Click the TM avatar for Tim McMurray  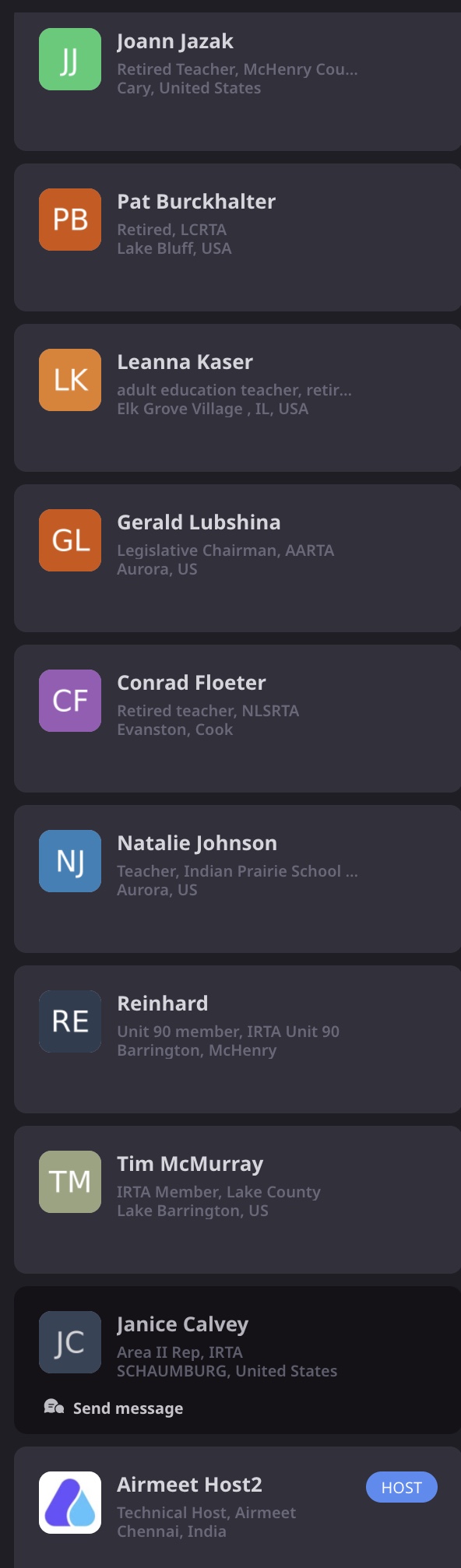70,1182
